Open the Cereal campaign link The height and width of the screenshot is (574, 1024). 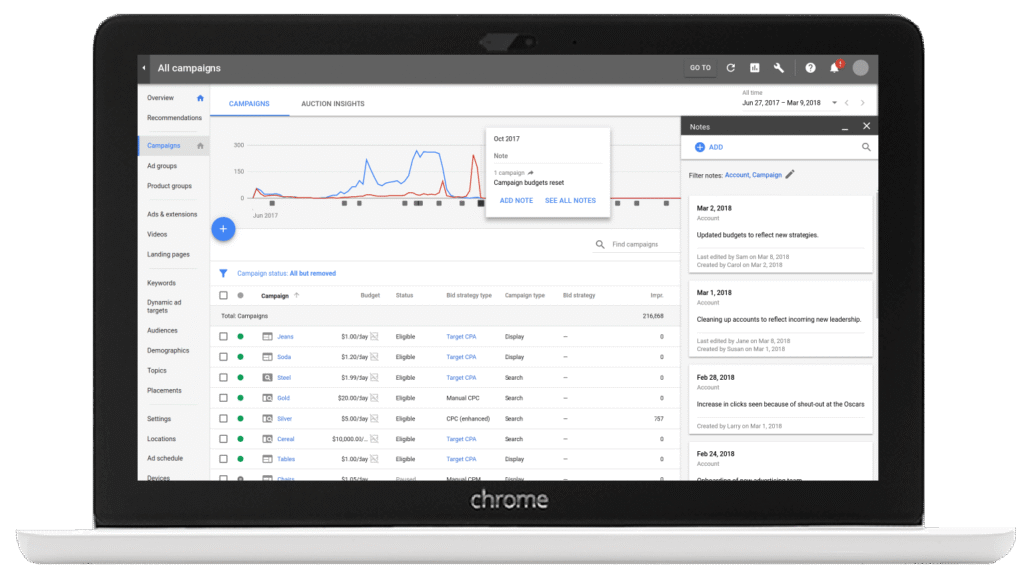click(285, 439)
